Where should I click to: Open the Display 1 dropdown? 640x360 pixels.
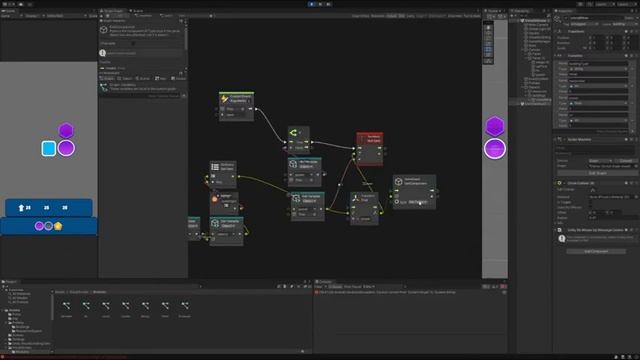pos(34,16)
